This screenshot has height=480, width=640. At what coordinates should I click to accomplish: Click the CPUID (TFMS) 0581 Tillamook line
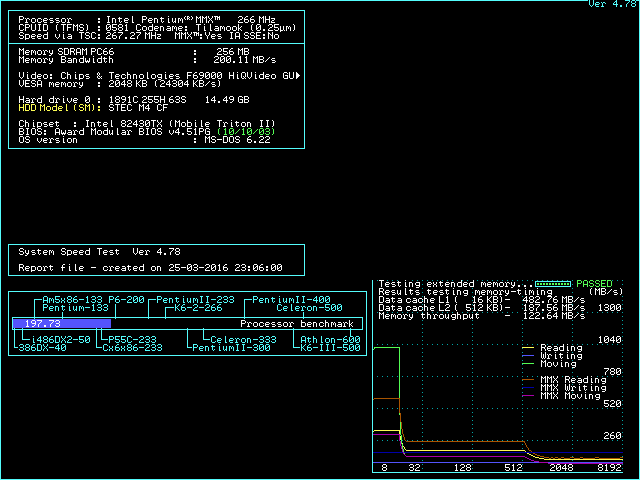[157, 28]
